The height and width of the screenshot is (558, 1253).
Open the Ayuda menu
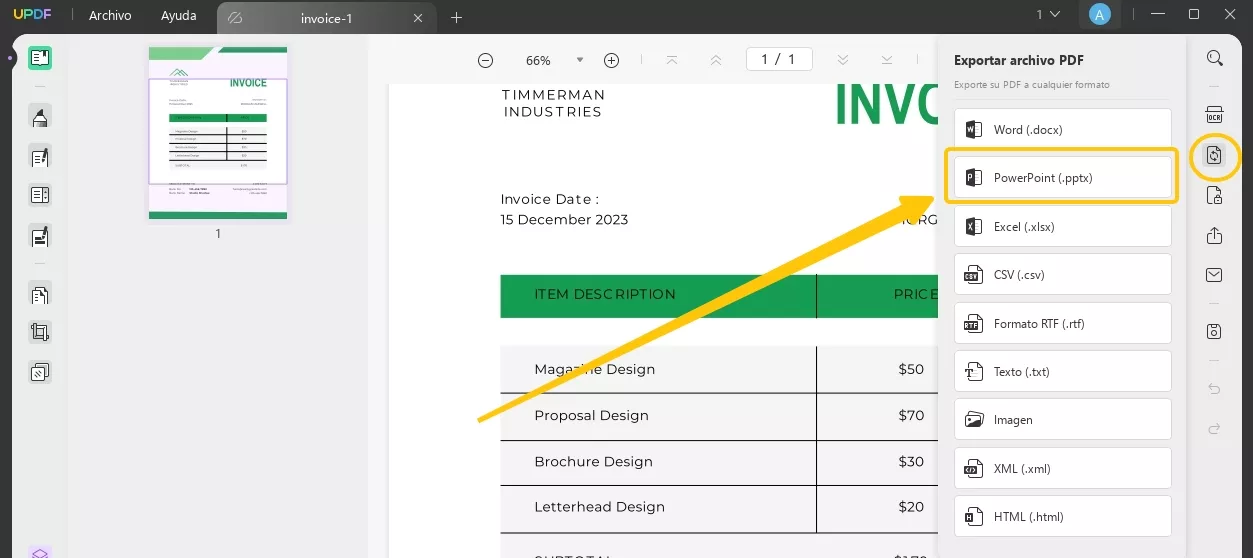[179, 16]
